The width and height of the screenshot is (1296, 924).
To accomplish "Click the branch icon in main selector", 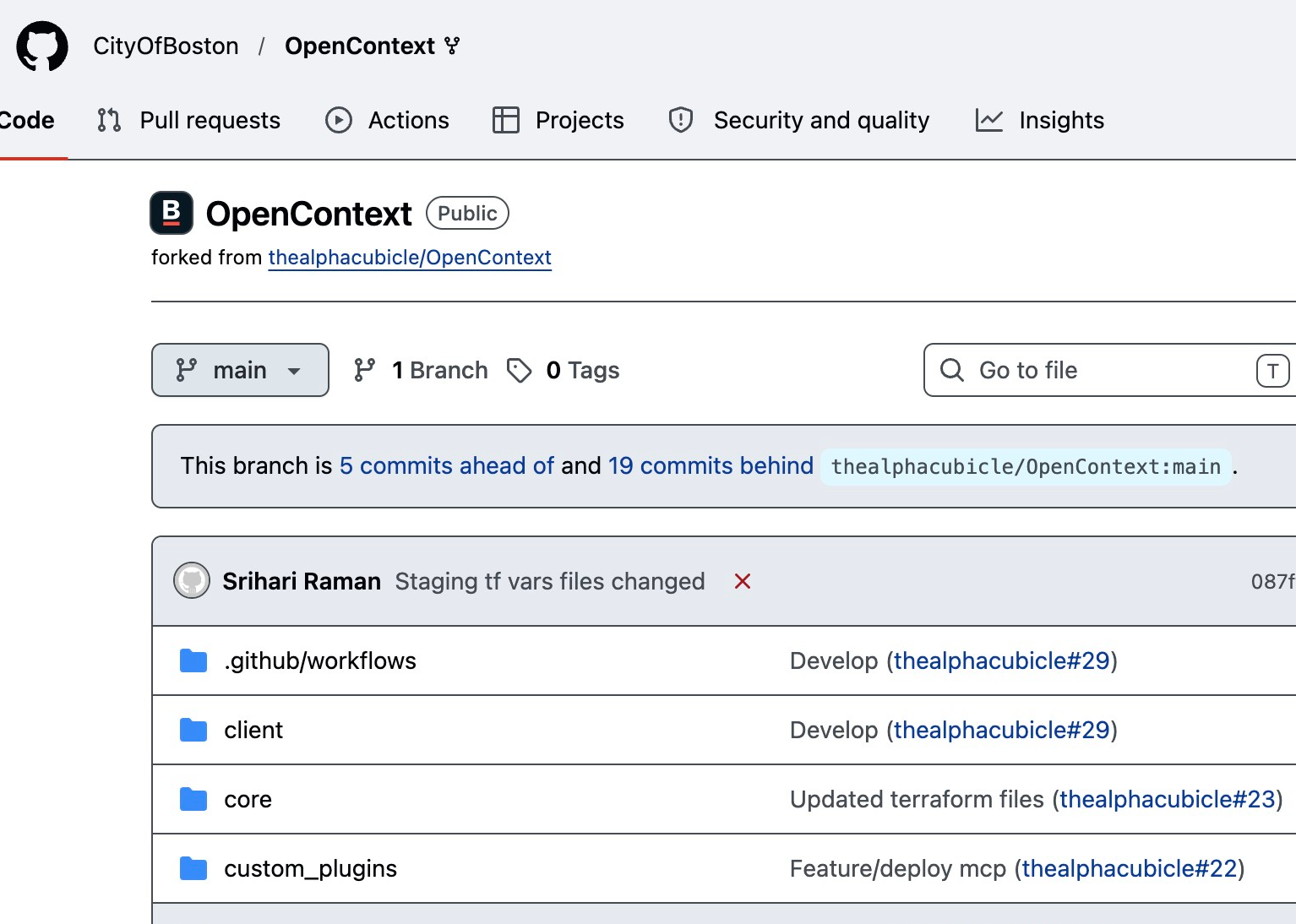I will click(x=186, y=370).
